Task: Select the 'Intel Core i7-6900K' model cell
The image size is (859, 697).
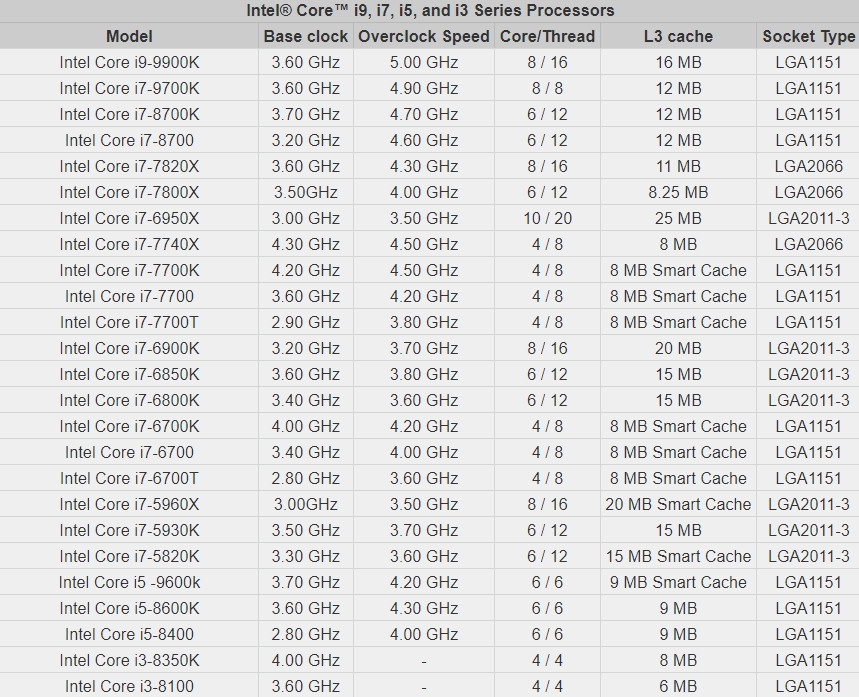Action: click(129, 348)
